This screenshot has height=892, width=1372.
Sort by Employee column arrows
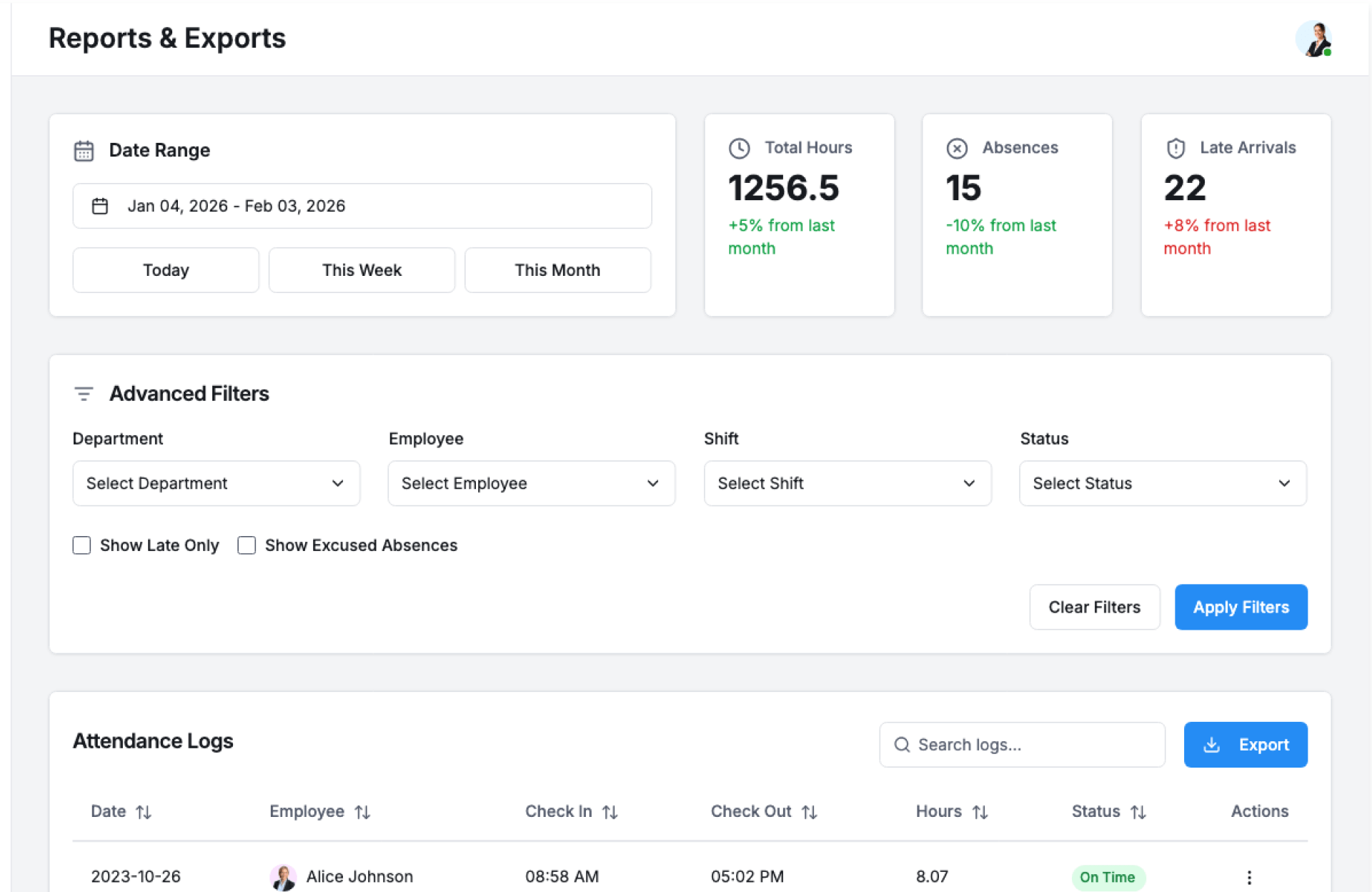362,812
